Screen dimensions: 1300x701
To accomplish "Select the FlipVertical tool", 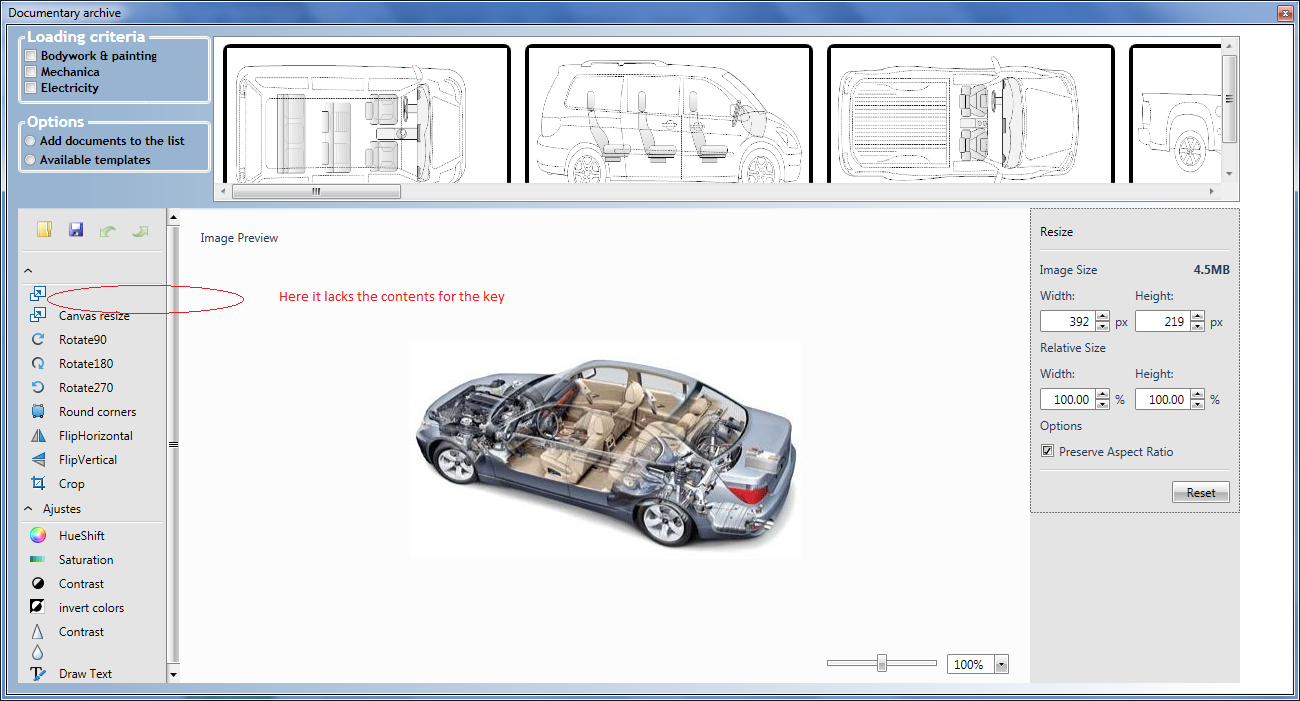I will tap(88, 460).
